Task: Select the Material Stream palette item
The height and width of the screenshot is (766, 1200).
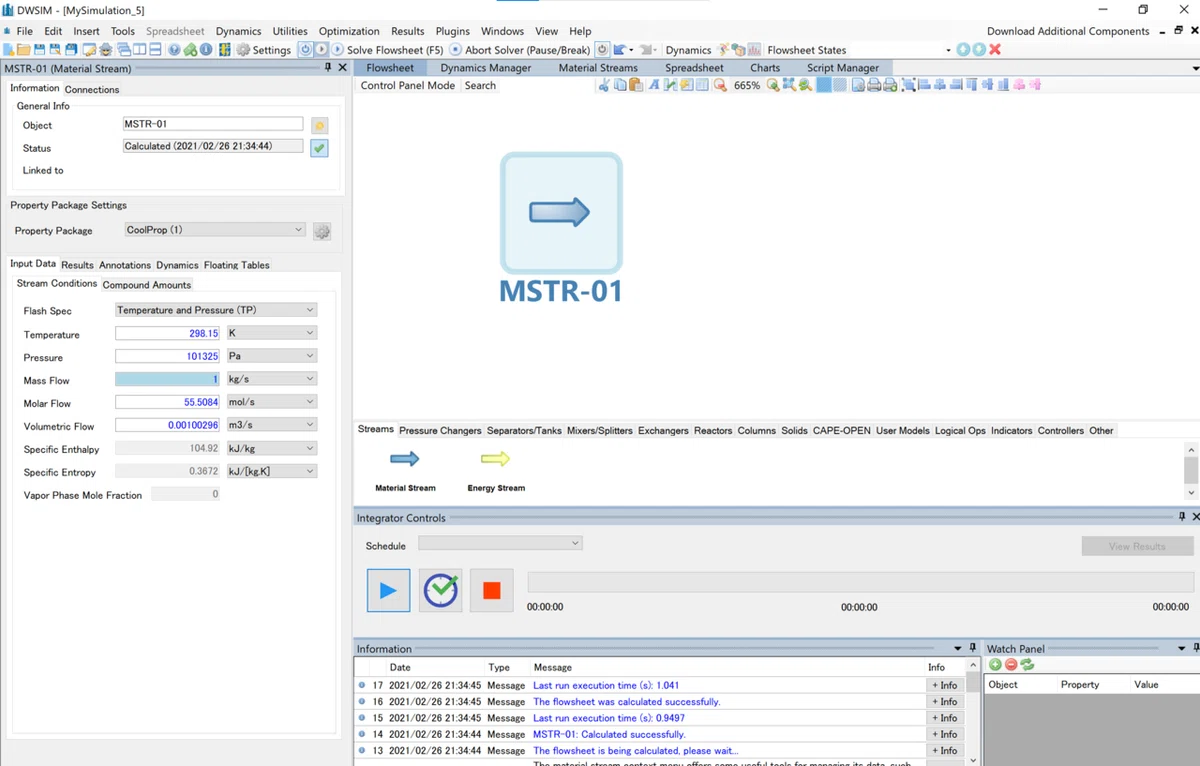Action: point(405,470)
